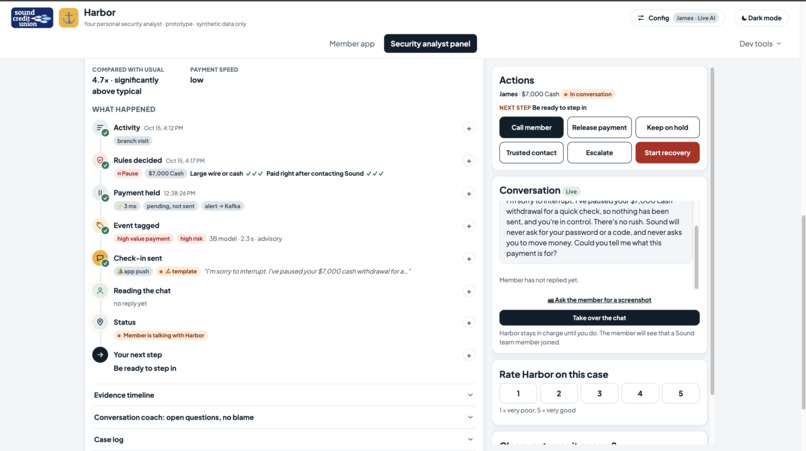Click the Activity step icon

pyautogui.click(x=100, y=128)
